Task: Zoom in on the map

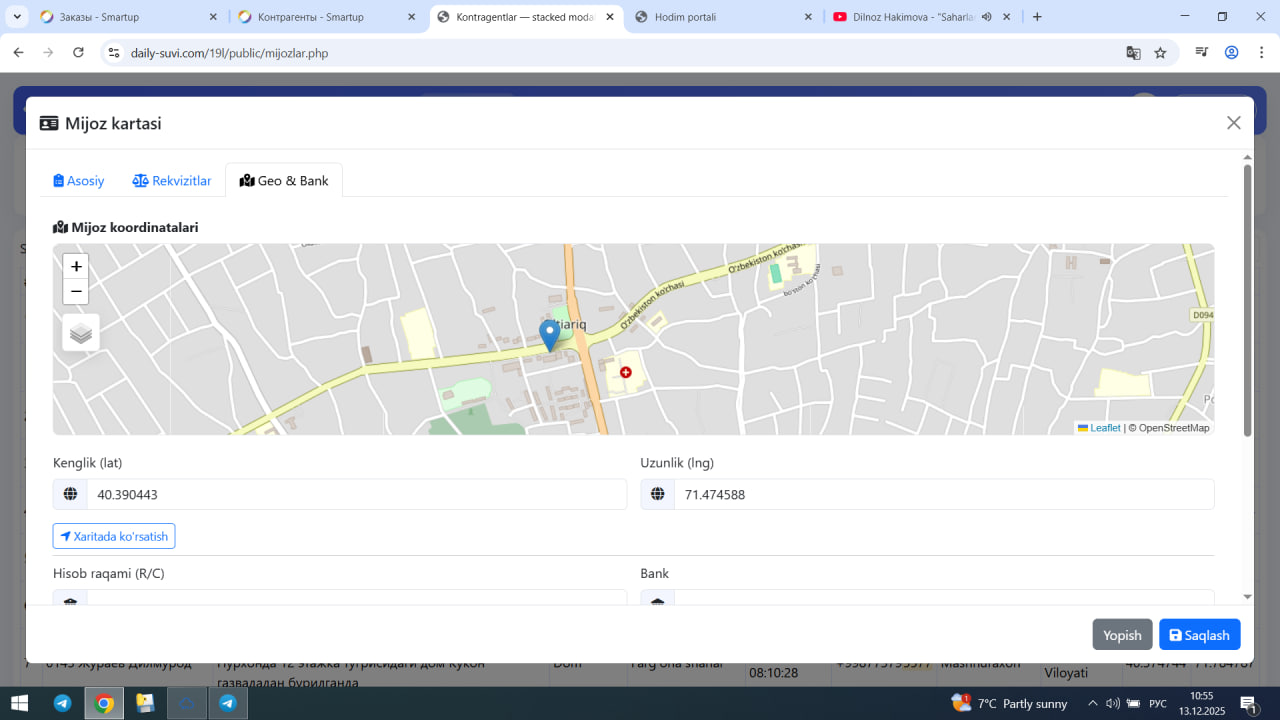Action: [76, 267]
